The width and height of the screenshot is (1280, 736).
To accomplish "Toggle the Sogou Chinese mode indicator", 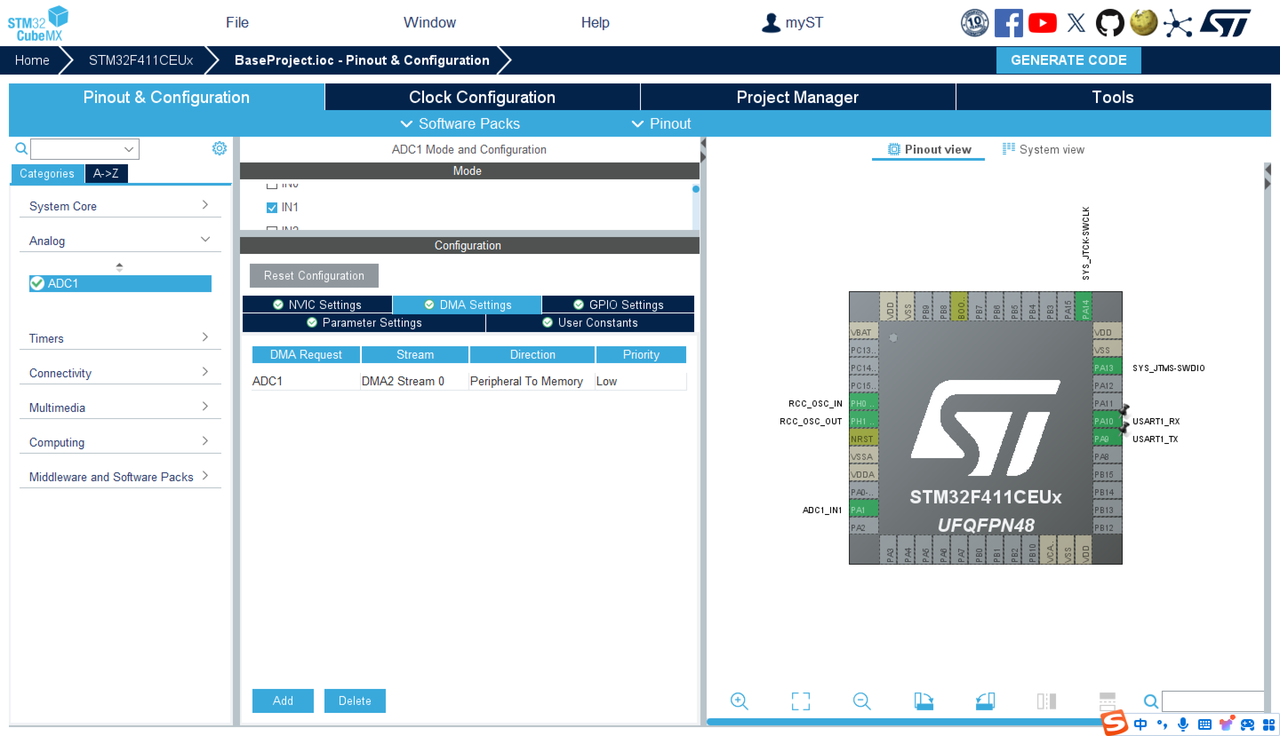I will point(1141,724).
